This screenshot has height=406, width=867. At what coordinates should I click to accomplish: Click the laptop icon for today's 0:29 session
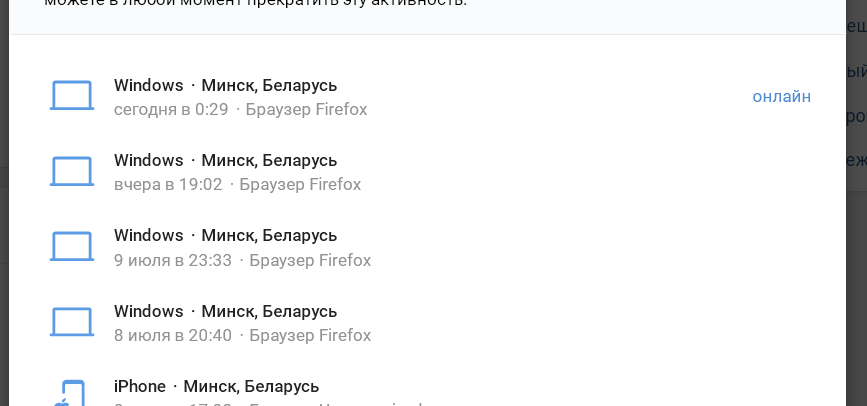(72, 96)
